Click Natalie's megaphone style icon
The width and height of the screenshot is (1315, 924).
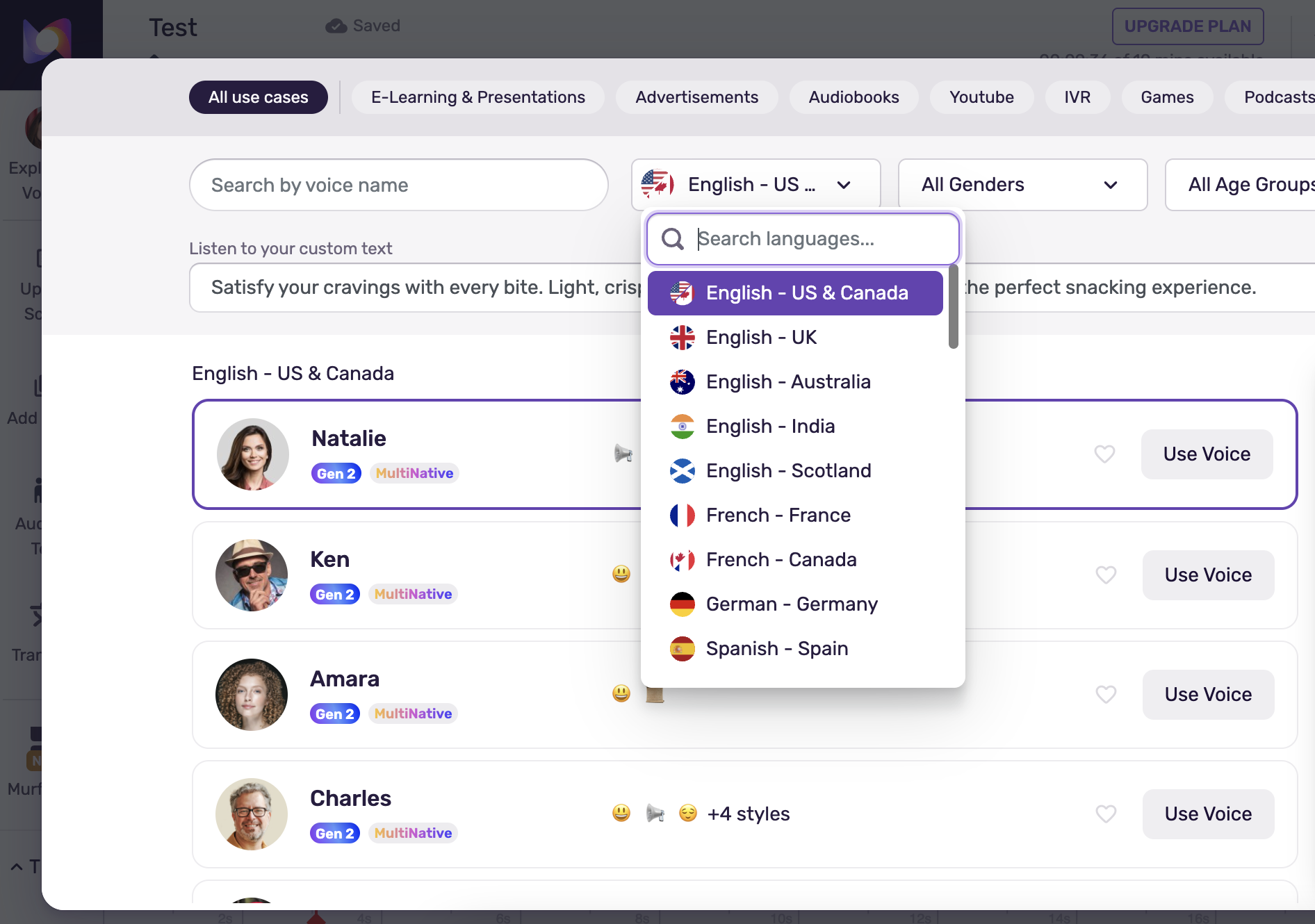click(x=623, y=454)
